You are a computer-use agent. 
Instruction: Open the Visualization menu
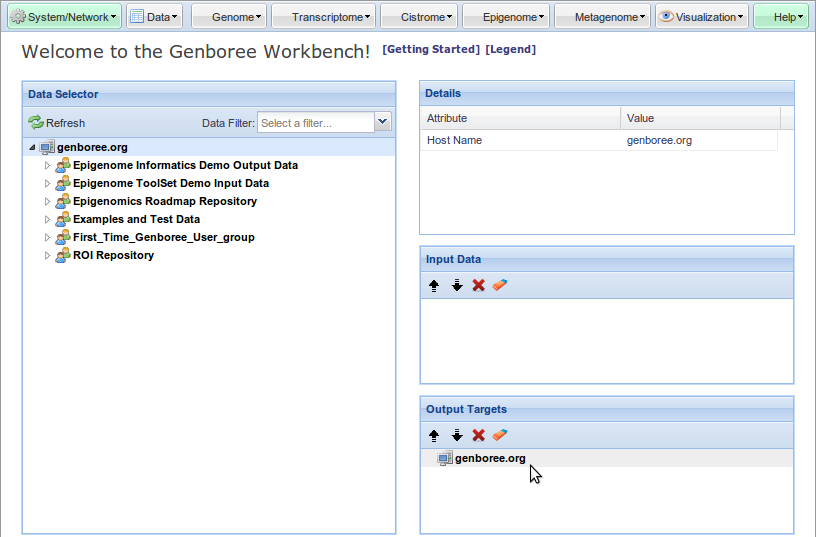pos(702,17)
